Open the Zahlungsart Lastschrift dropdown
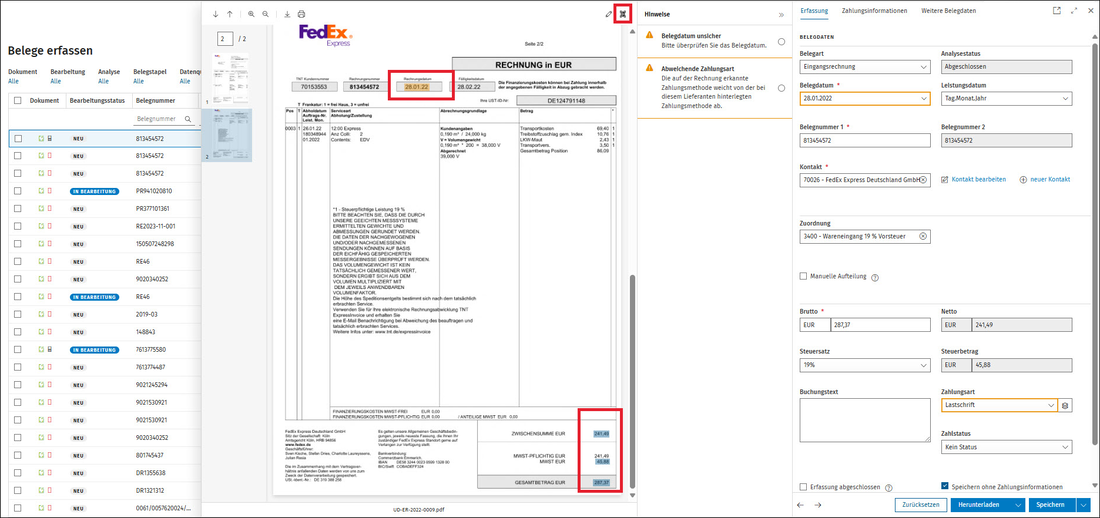 click(x=999, y=405)
